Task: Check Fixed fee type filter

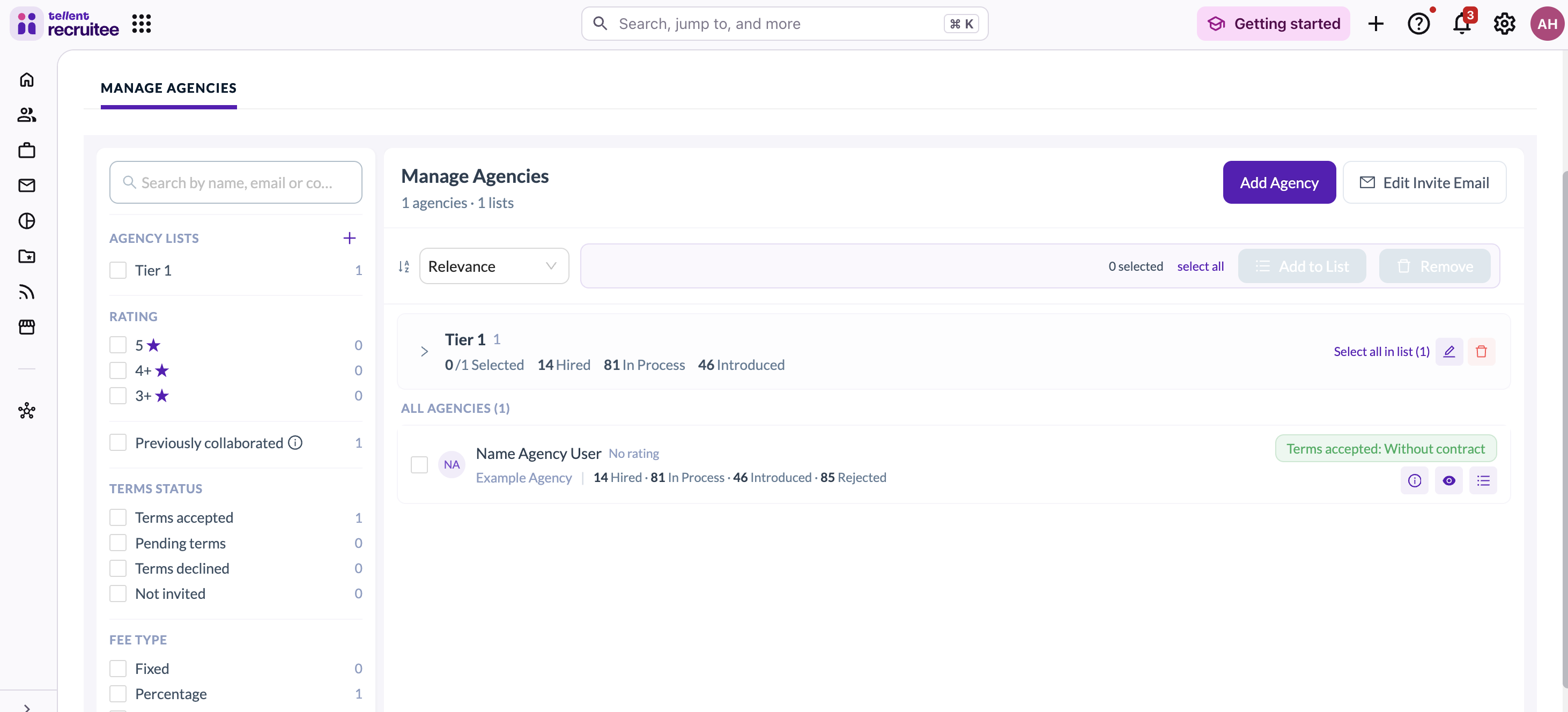Action: point(117,668)
